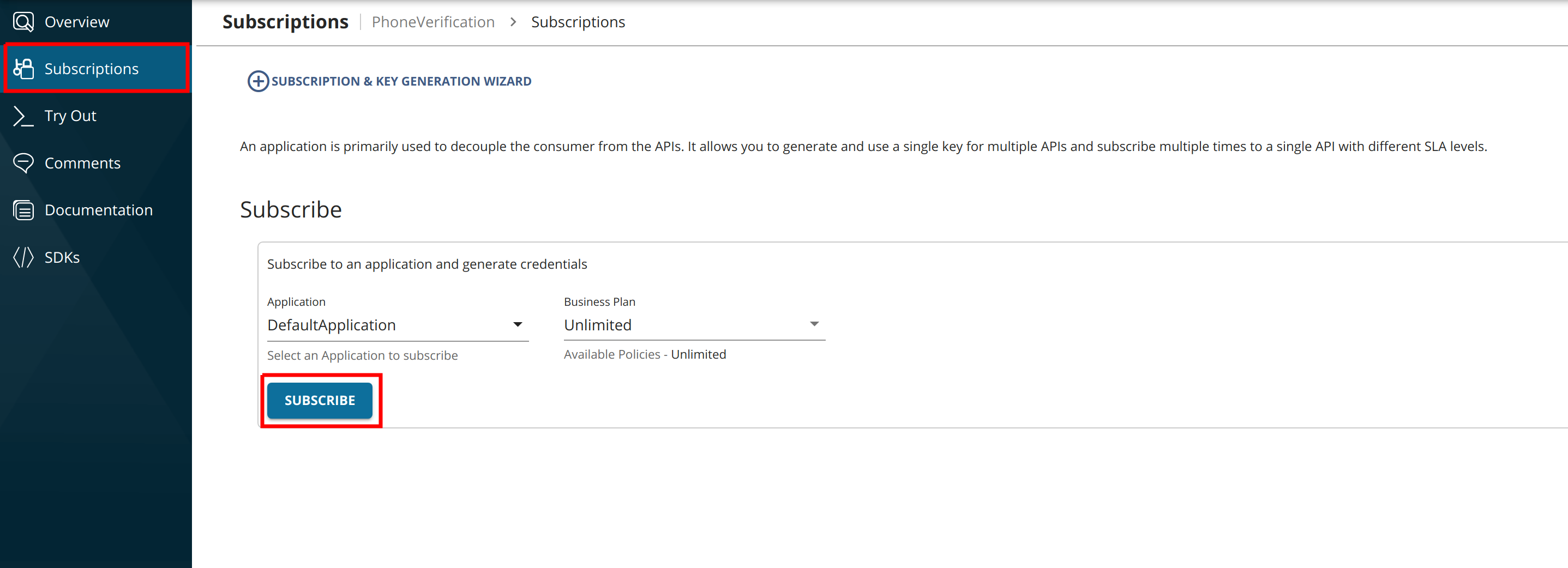Open the Application dropdown

pos(395,325)
